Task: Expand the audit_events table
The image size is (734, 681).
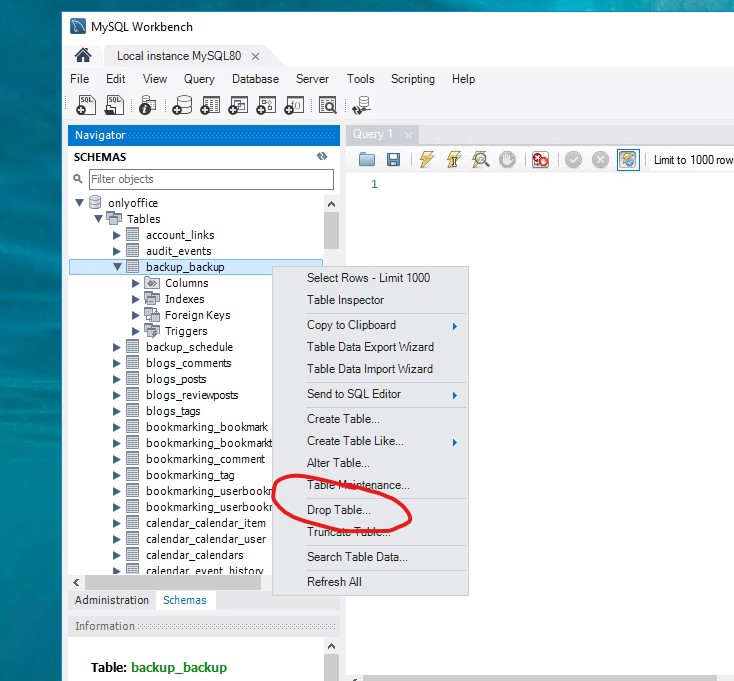Action: [x=117, y=251]
